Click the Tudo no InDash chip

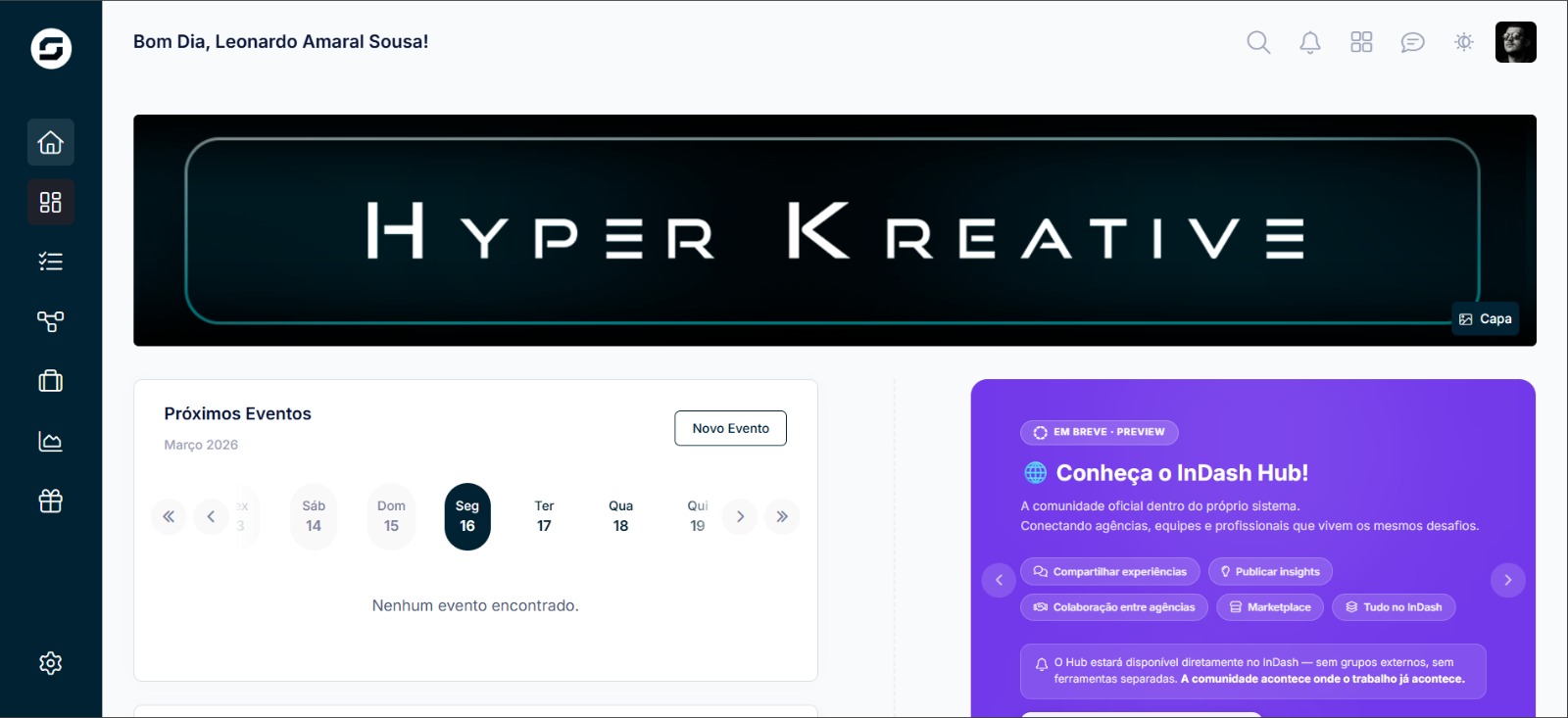1394,607
